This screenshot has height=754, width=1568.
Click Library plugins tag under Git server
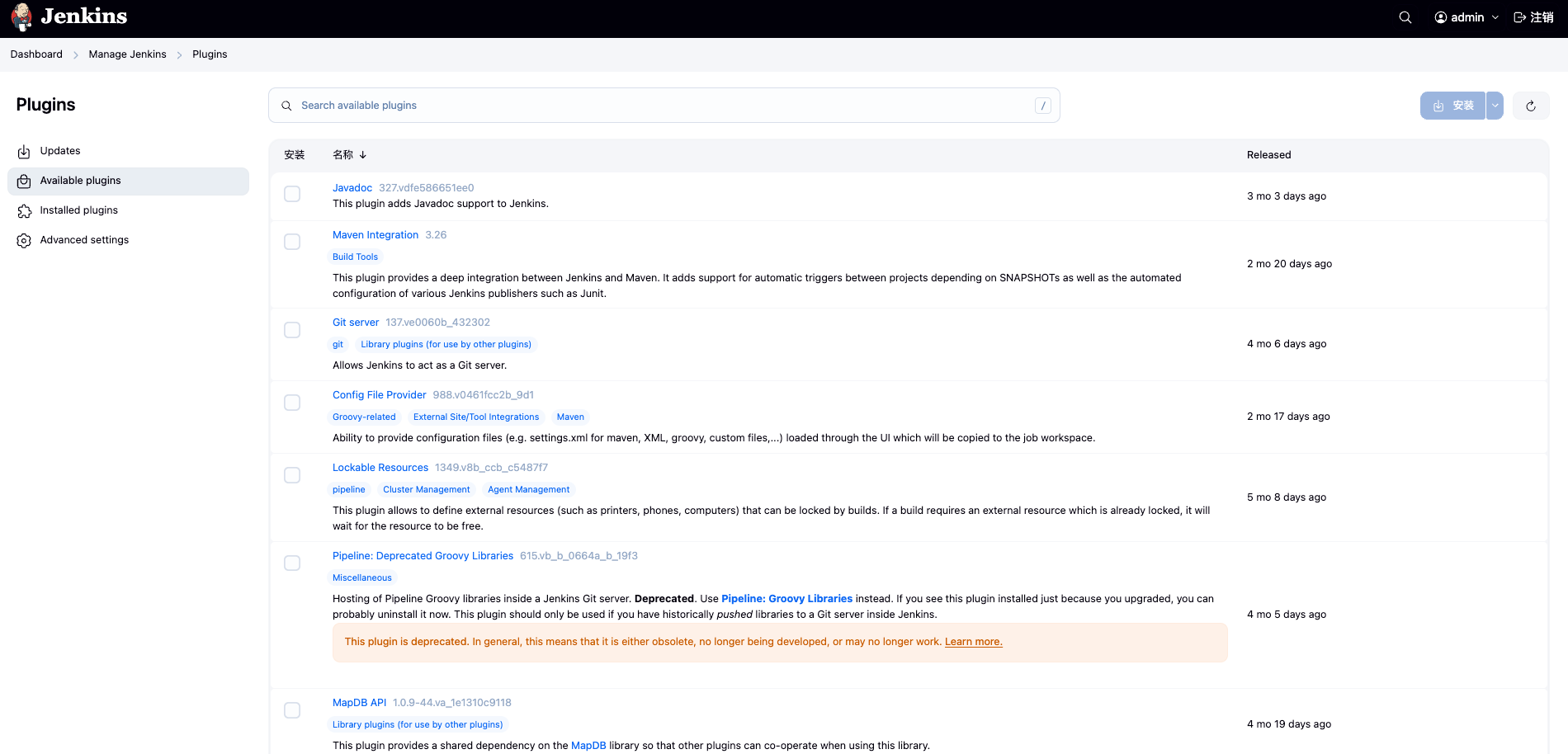(446, 345)
